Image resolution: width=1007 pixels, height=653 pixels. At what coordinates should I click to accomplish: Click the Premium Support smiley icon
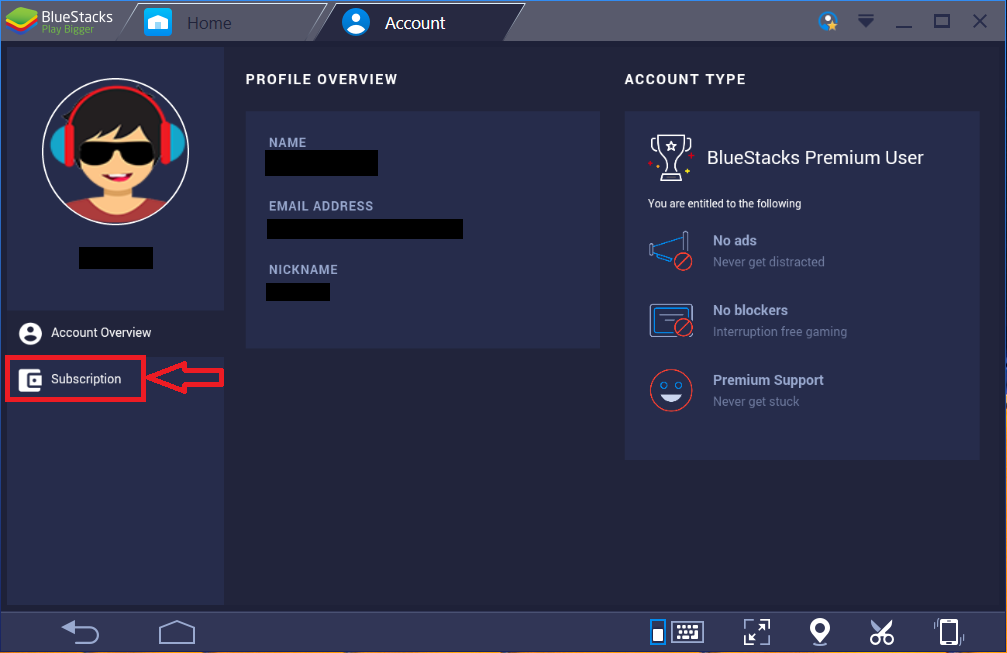coord(671,390)
